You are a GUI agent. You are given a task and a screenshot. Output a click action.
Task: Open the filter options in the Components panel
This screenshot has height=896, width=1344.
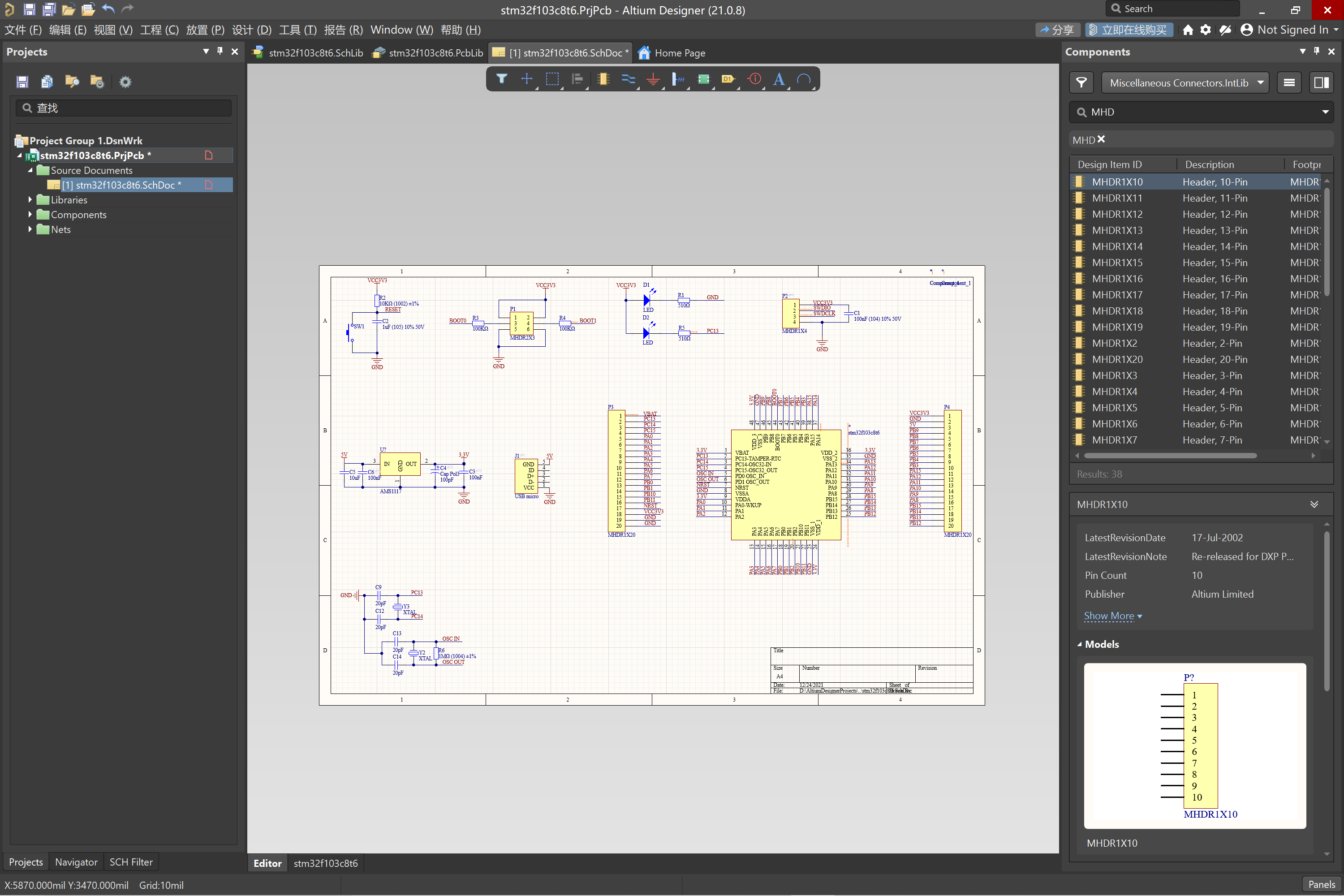pos(1081,82)
